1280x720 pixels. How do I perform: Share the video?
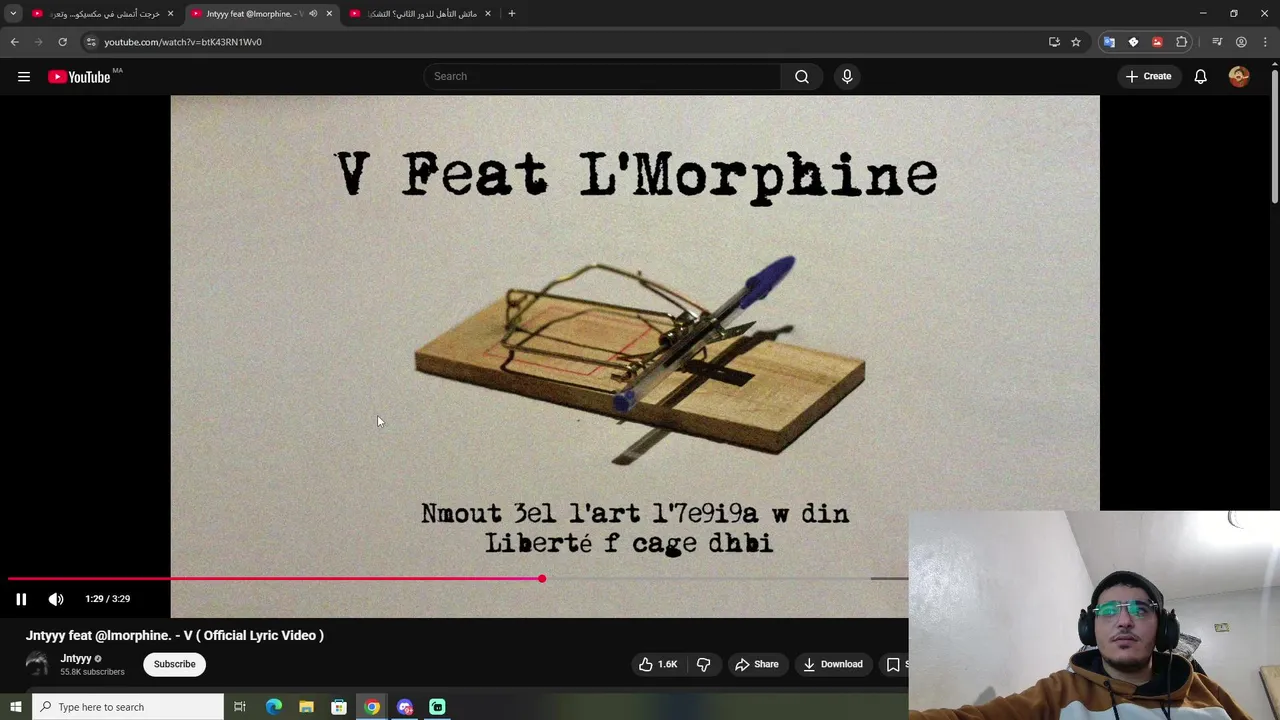(x=757, y=664)
